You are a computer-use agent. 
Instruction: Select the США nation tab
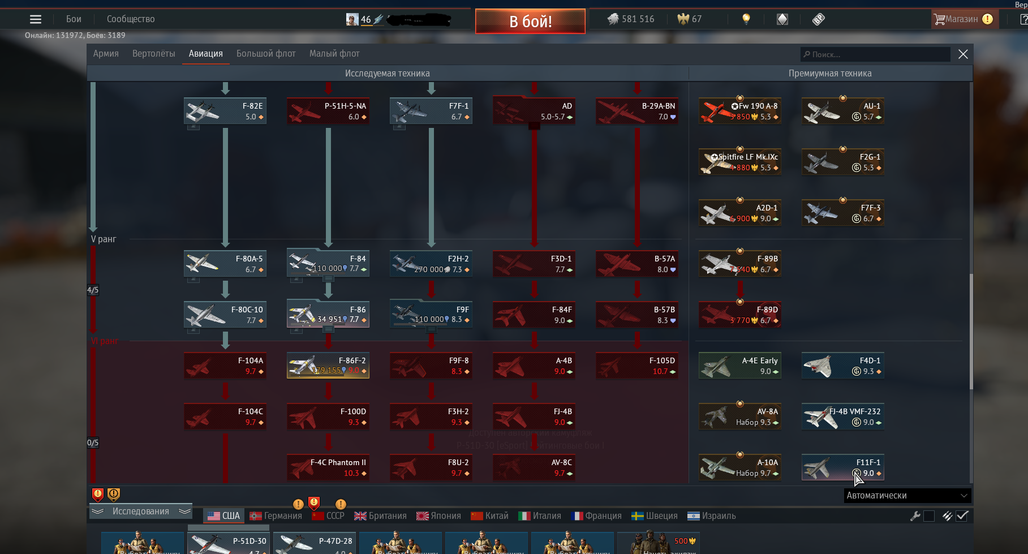224,516
